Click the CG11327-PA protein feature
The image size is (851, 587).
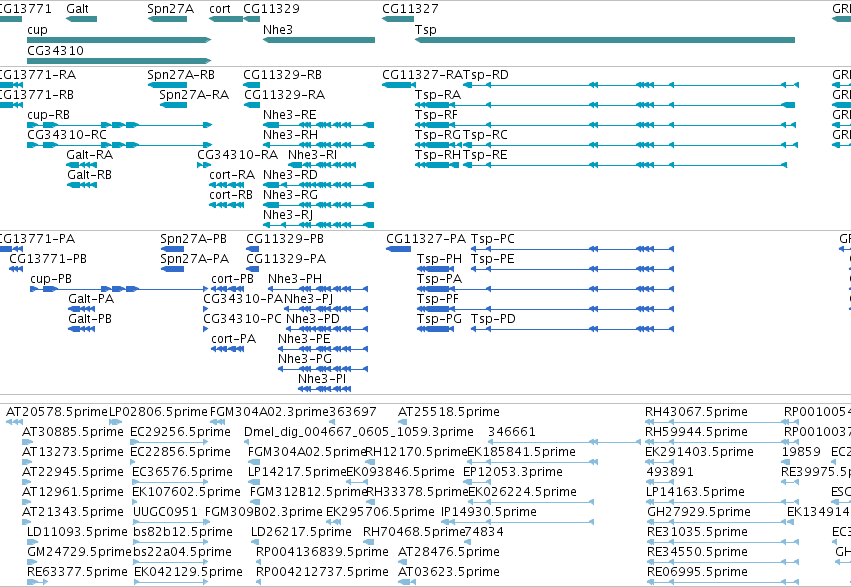click(398, 249)
